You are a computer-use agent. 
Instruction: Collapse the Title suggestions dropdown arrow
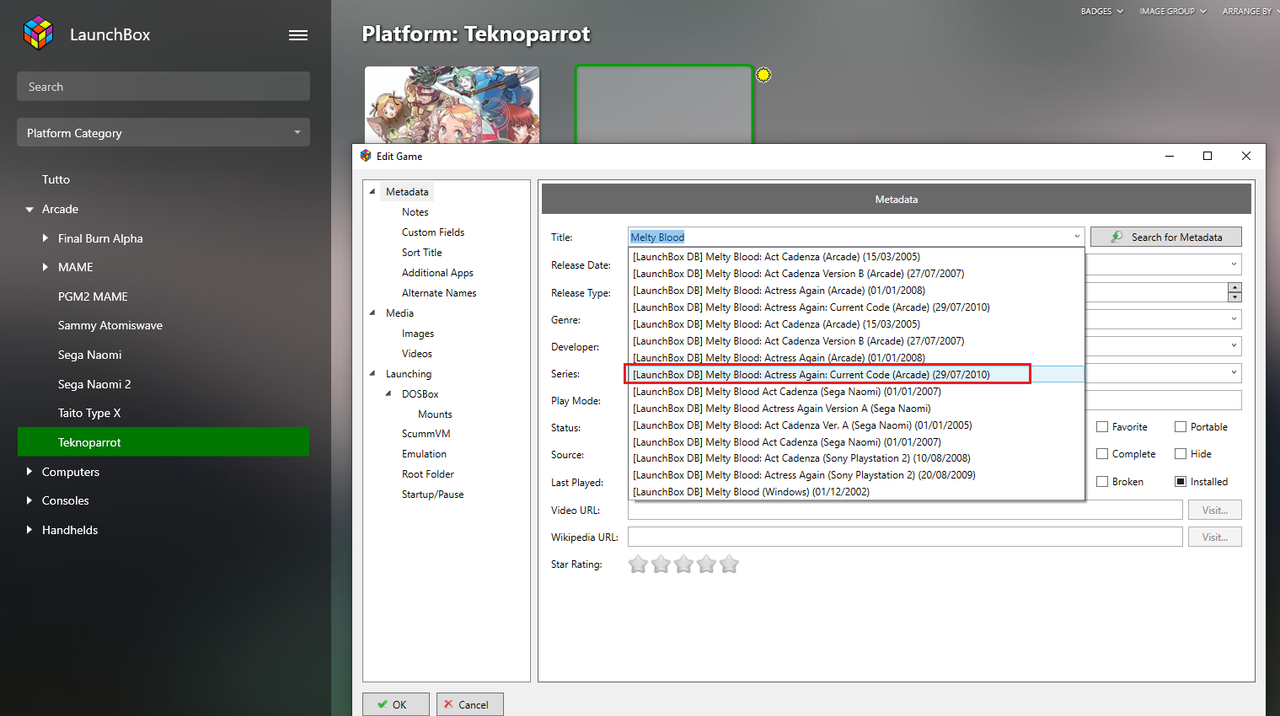pos(1077,237)
